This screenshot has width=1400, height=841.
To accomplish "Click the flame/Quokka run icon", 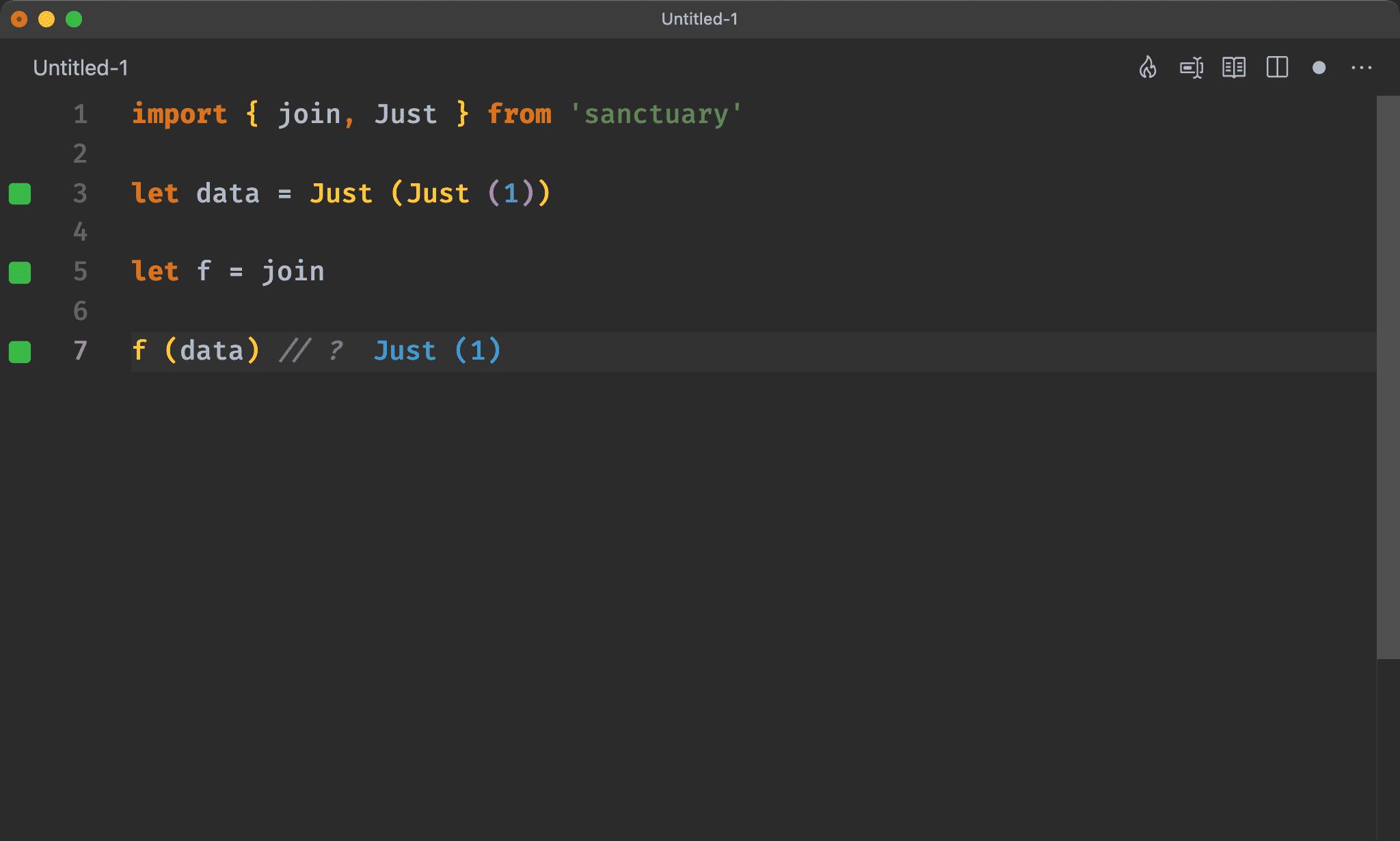I will tap(1148, 68).
